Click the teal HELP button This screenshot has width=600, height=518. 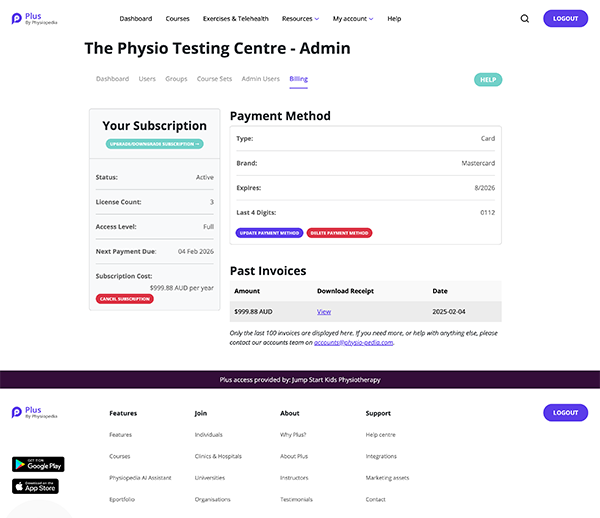pos(488,80)
